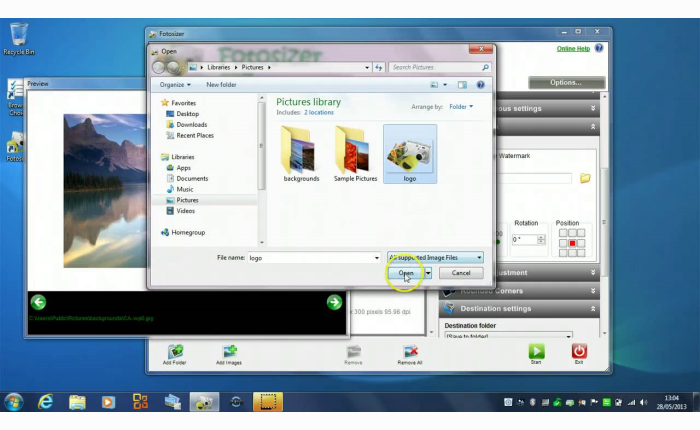700x430 pixels.
Task: Select Apps library in navigation pane
Action: (183, 168)
